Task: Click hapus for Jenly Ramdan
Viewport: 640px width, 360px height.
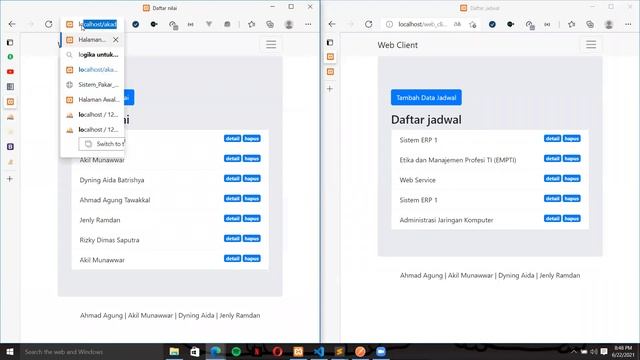Action: (x=251, y=219)
